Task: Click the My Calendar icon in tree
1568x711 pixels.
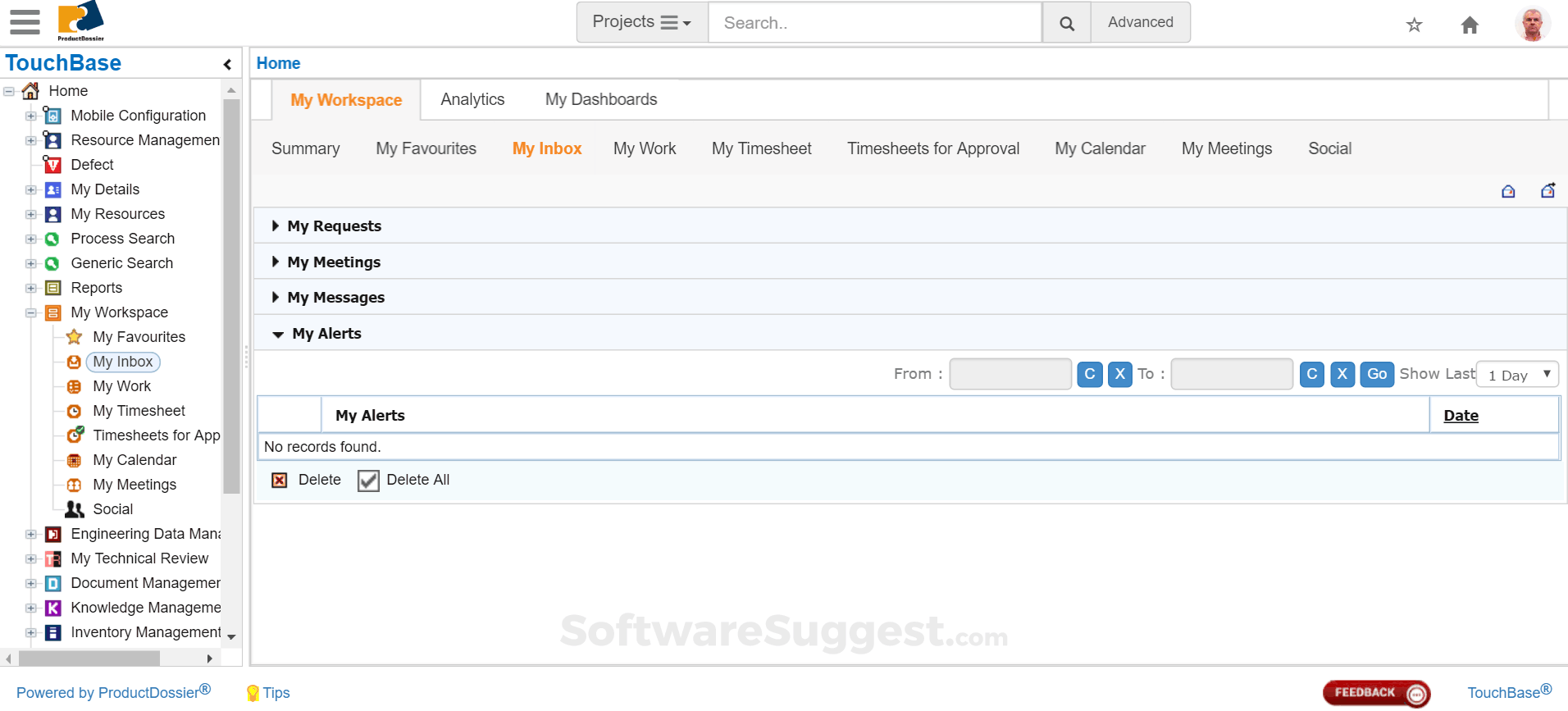Action: (74, 460)
